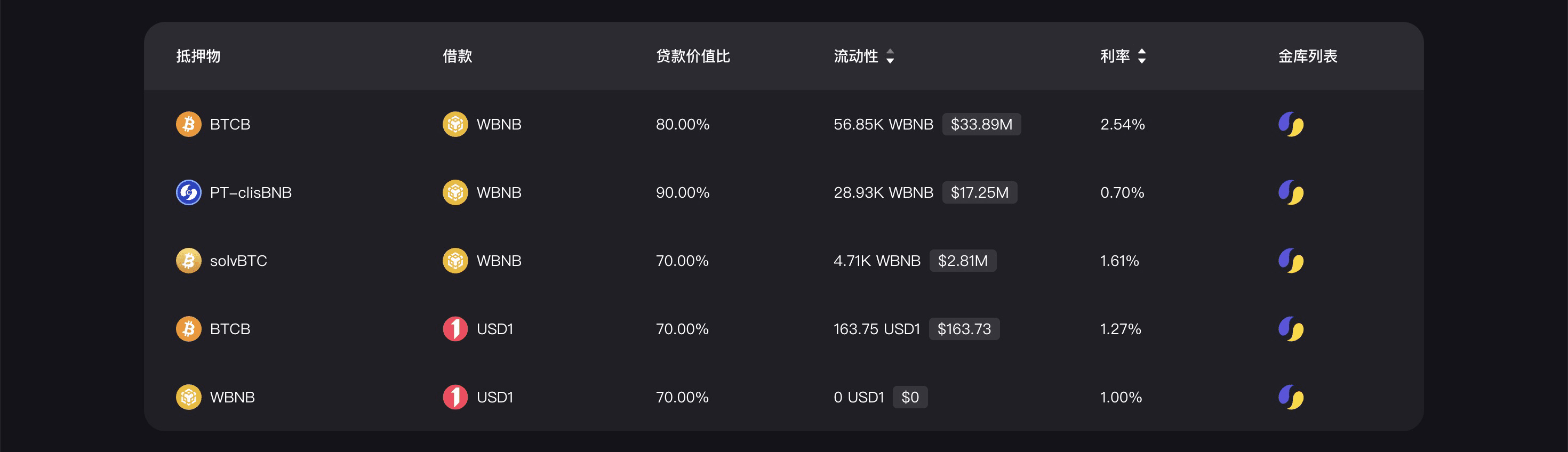Click the 流动性 column header label
Screen dimensions: 1568x452
point(856,56)
